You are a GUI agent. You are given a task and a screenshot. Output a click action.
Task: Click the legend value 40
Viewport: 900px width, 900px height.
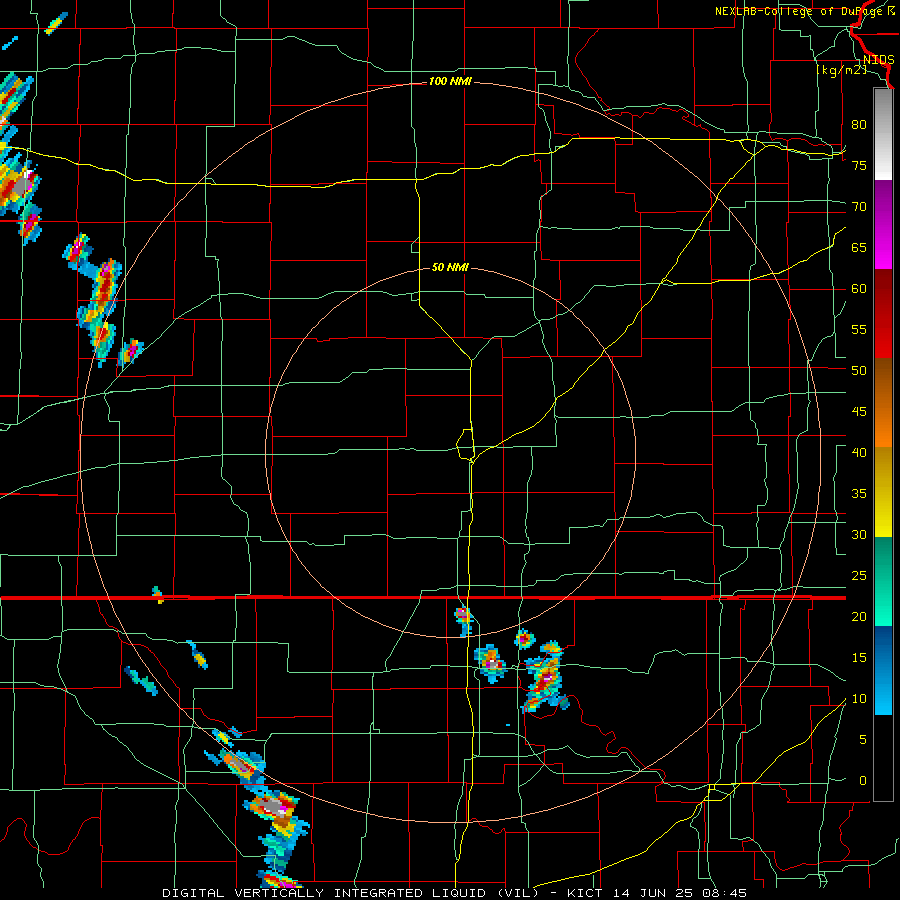[x=859, y=452]
